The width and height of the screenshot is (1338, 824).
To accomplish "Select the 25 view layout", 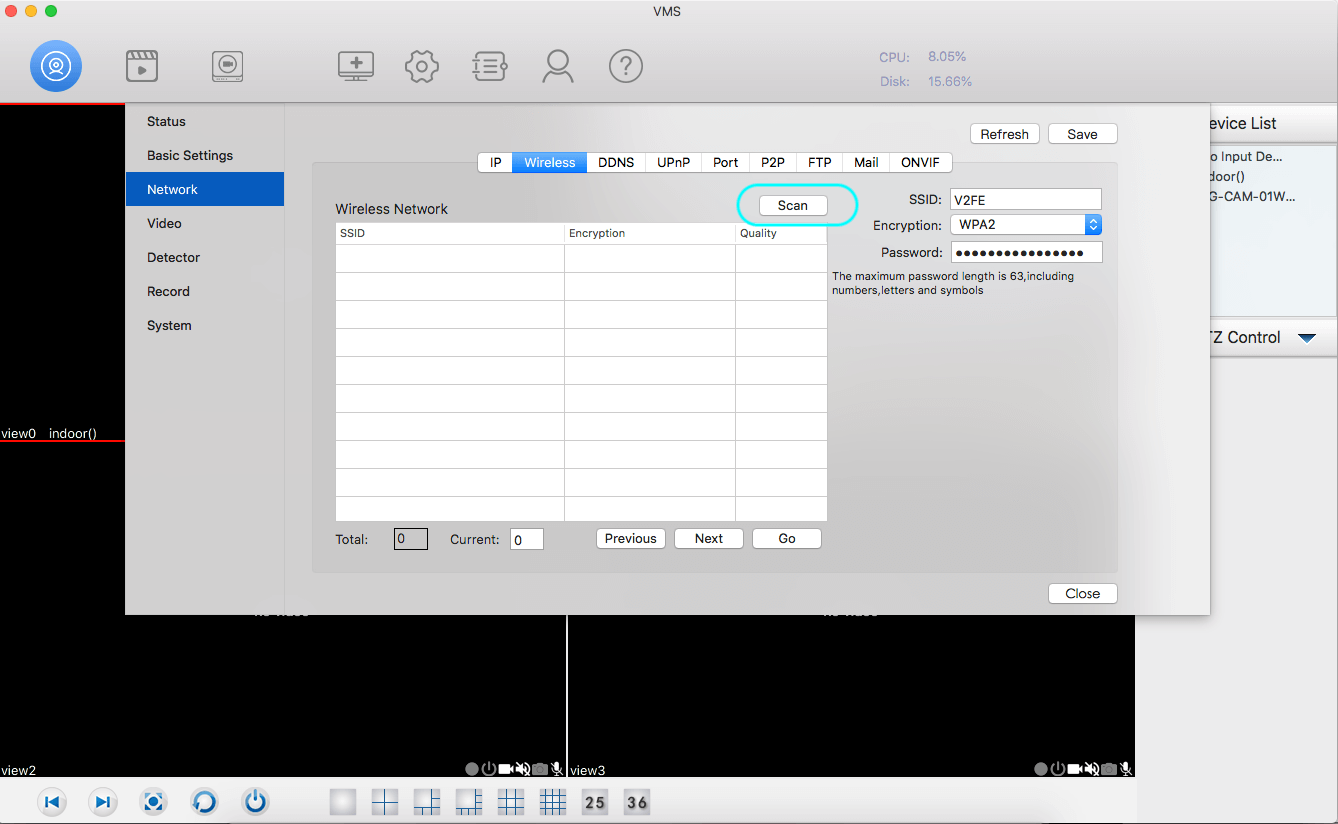I will click(595, 802).
